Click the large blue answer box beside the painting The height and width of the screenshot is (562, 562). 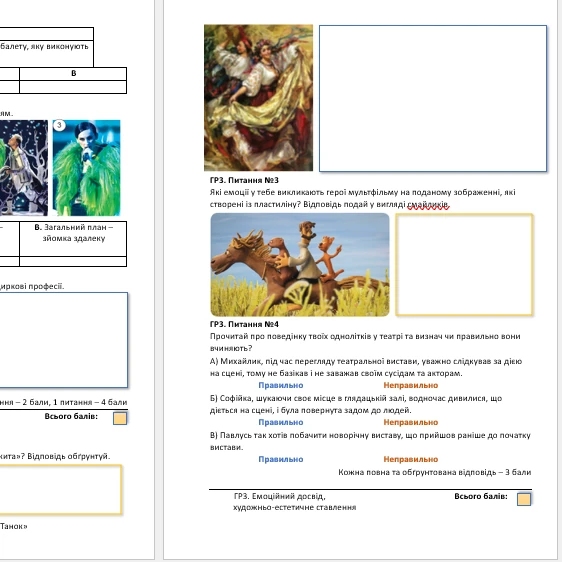433,99
